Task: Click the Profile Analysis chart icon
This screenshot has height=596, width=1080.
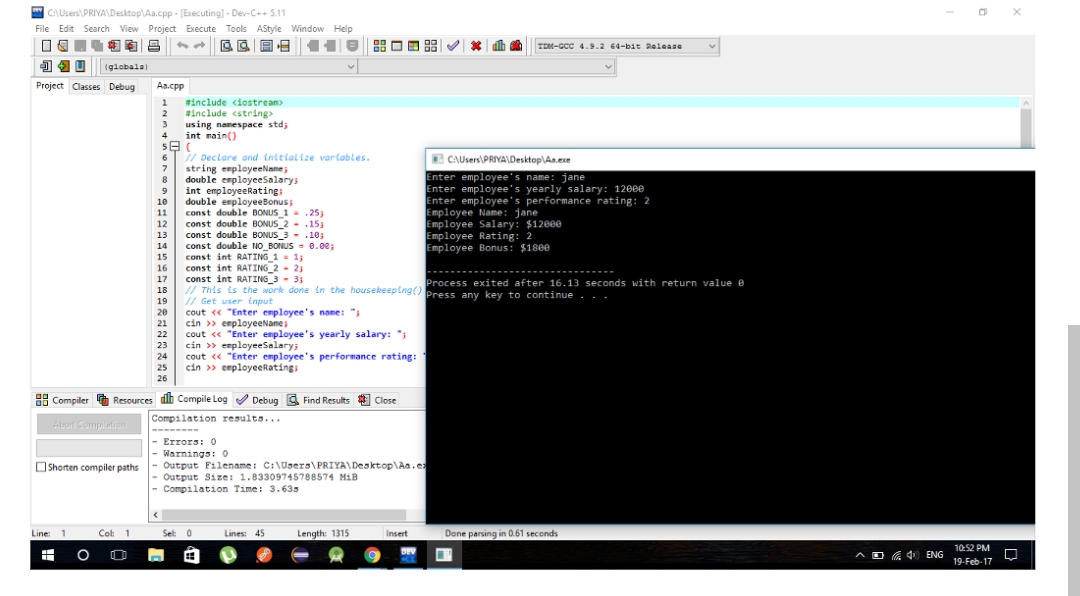Action: [498, 46]
